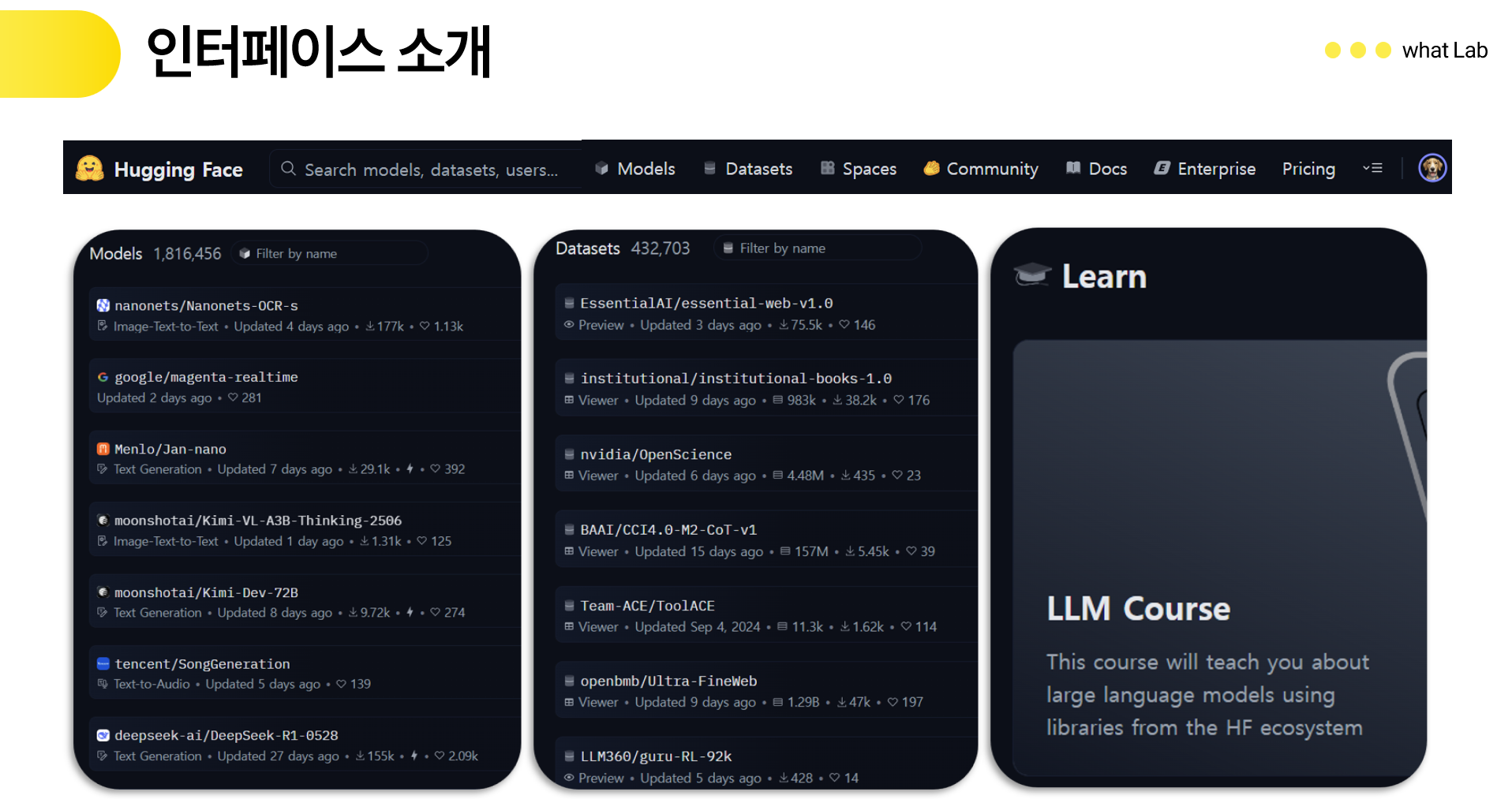The width and height of the screenshot is (1512, 799).
Task: Open EssentialAI/essential-web-v1.0 dataset
Action: point(706,303)
